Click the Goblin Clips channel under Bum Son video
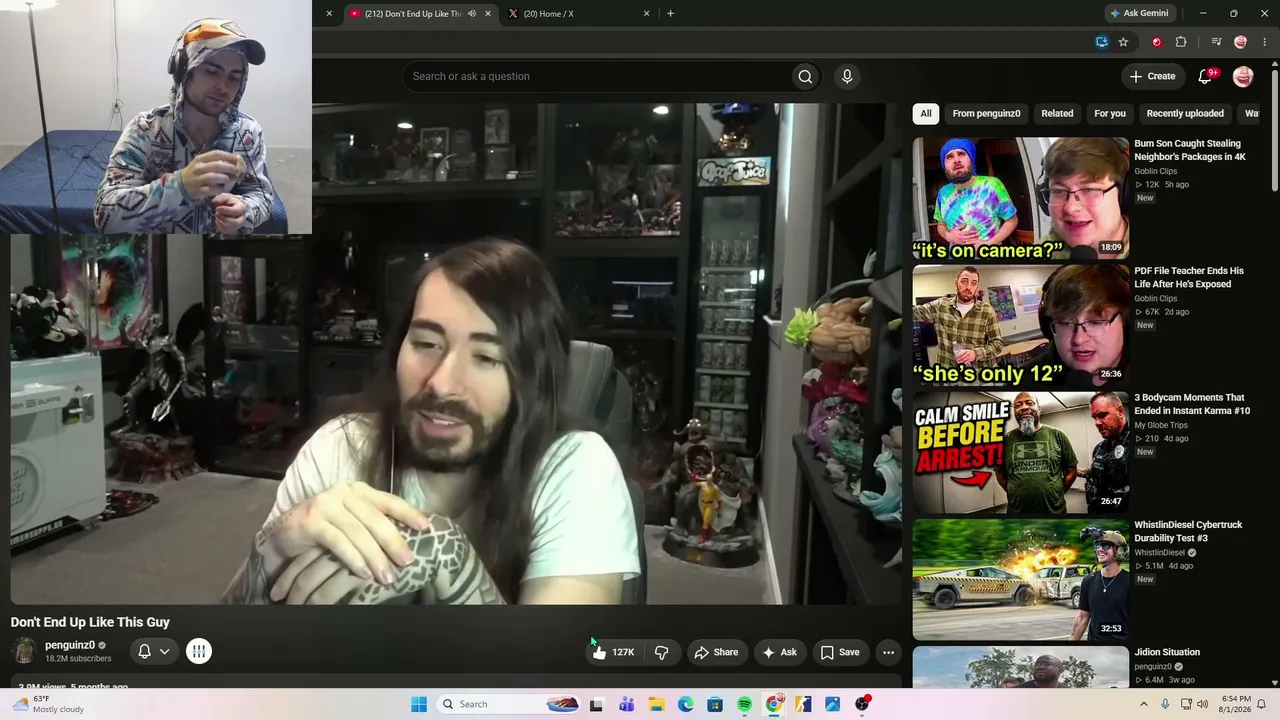1280x720 pixels. (1155, 171)
